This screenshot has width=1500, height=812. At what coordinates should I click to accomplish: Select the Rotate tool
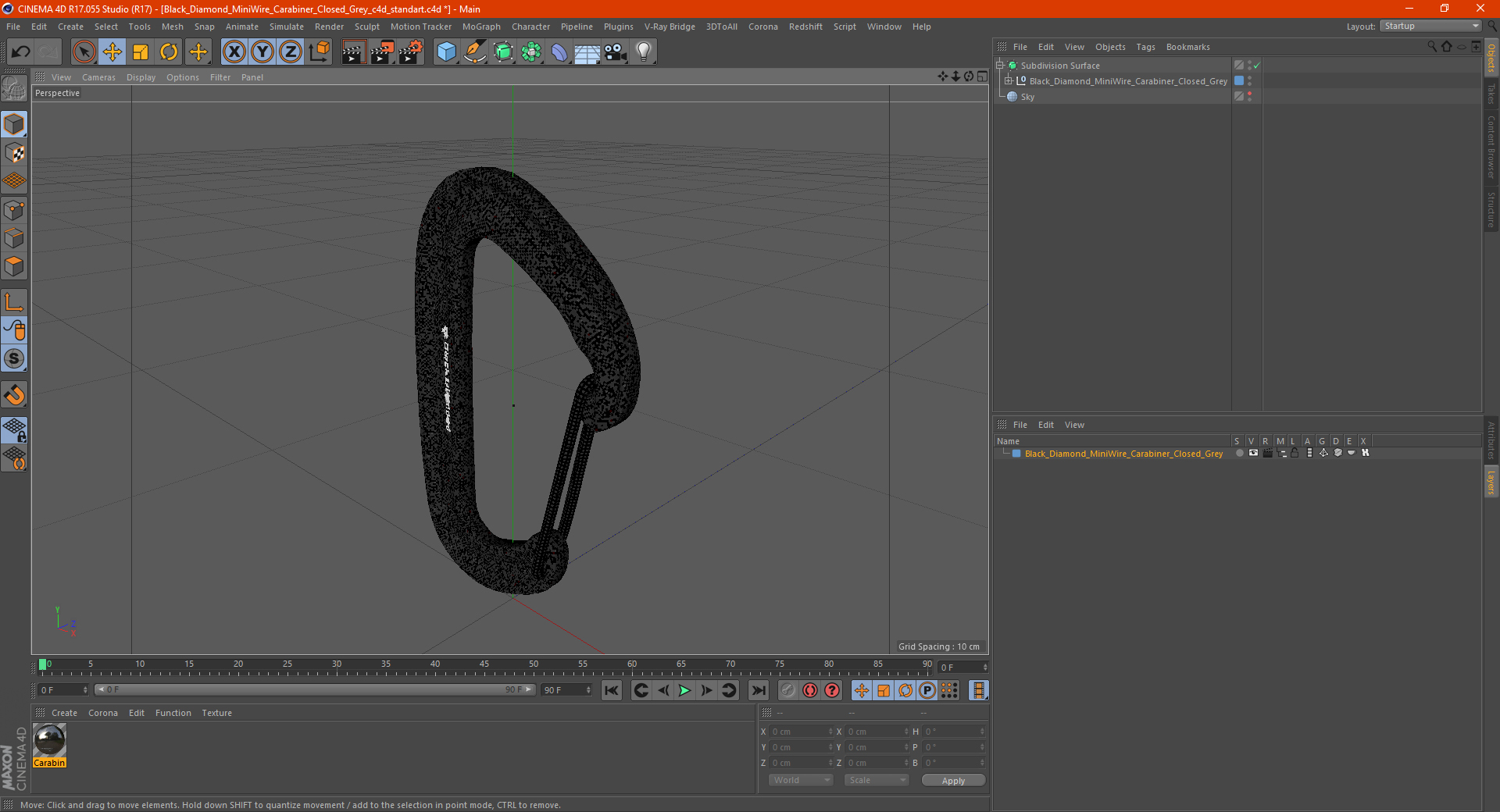[x=169, y=52]
